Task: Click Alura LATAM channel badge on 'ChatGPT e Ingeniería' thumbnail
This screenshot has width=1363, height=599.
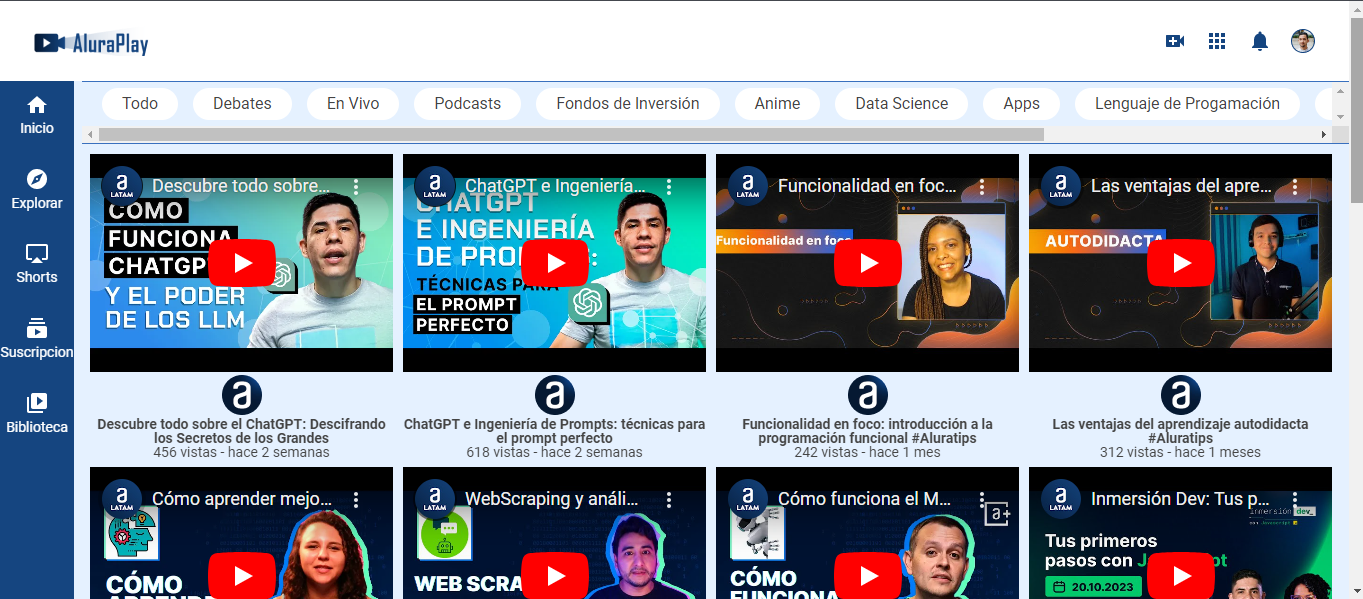Action: (x=435, y=186)
